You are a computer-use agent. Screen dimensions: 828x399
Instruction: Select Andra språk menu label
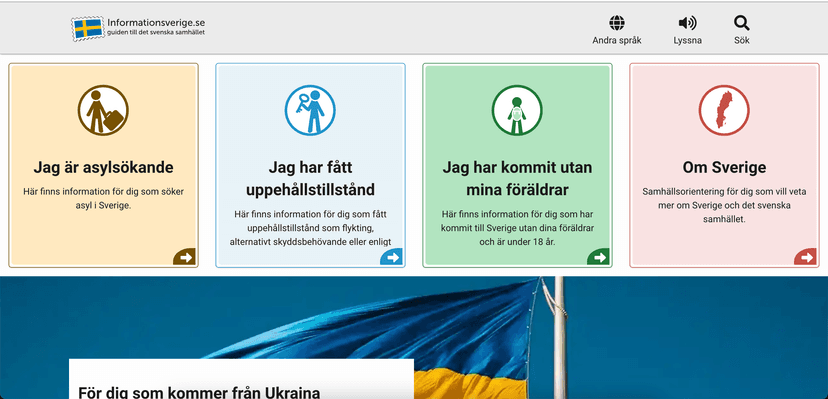coord(617,41)
